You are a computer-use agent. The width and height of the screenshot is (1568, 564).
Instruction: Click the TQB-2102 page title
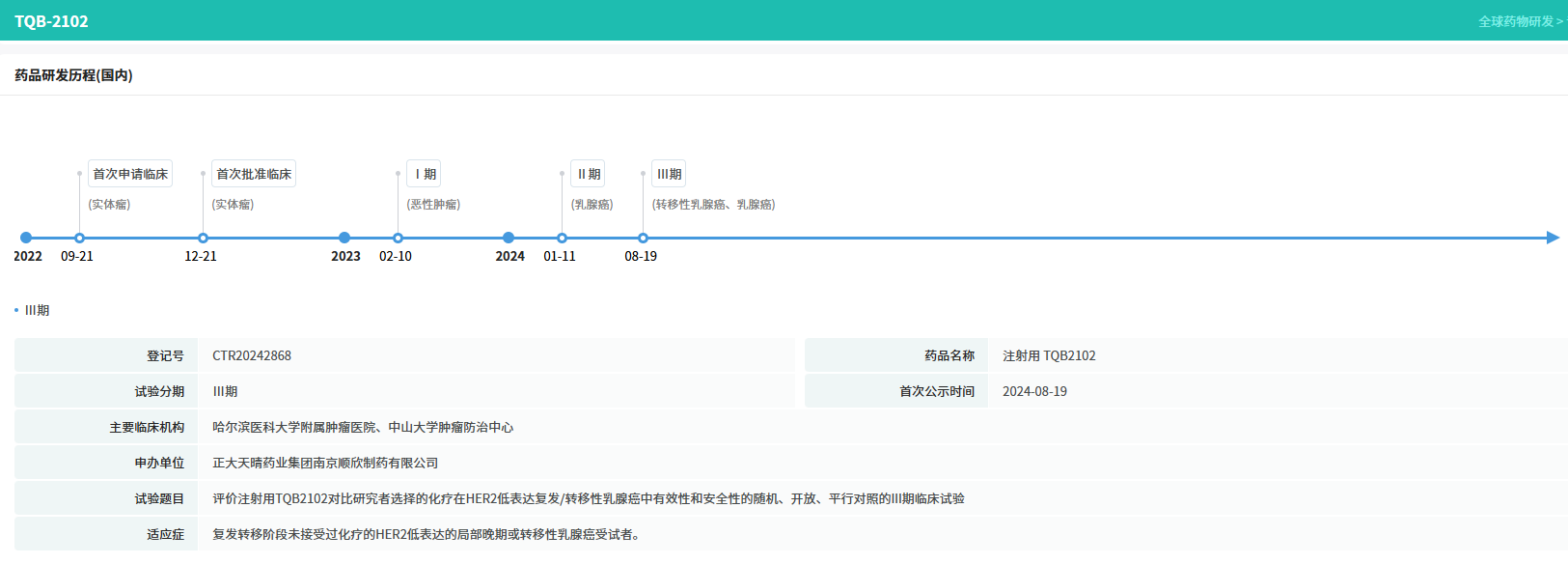[51, 21]
